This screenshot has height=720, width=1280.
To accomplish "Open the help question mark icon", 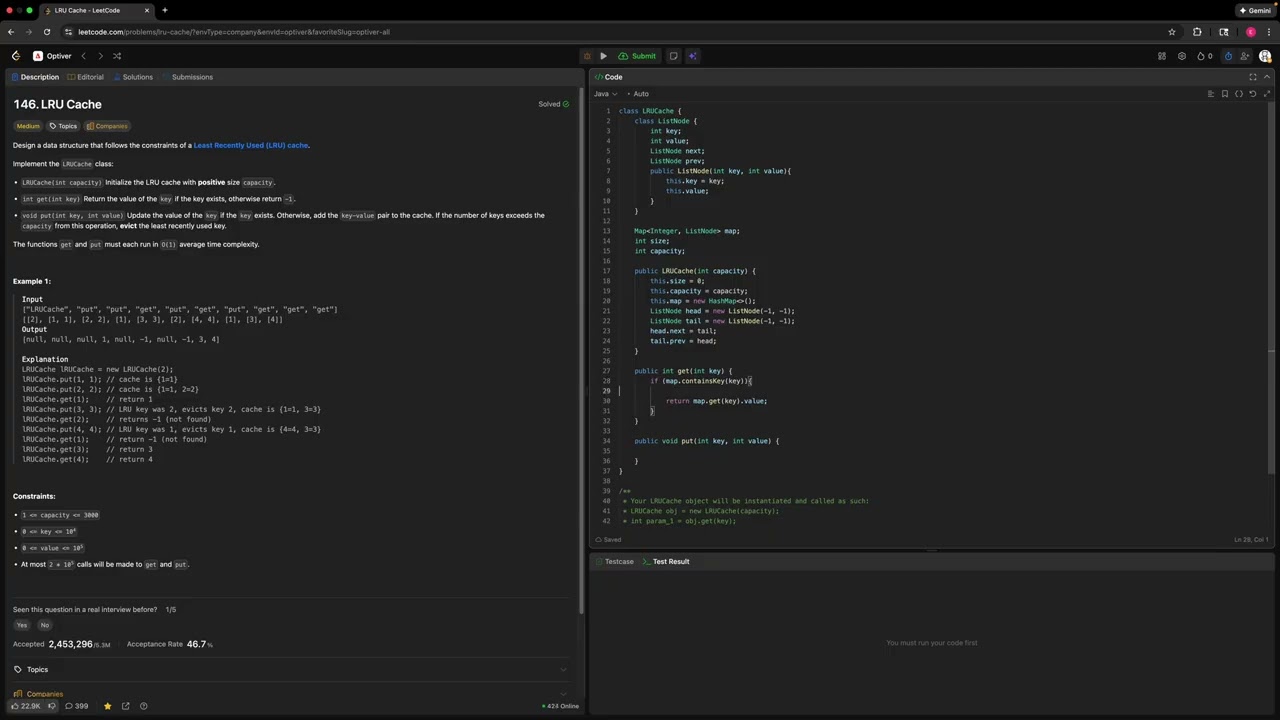I will 143,706.
